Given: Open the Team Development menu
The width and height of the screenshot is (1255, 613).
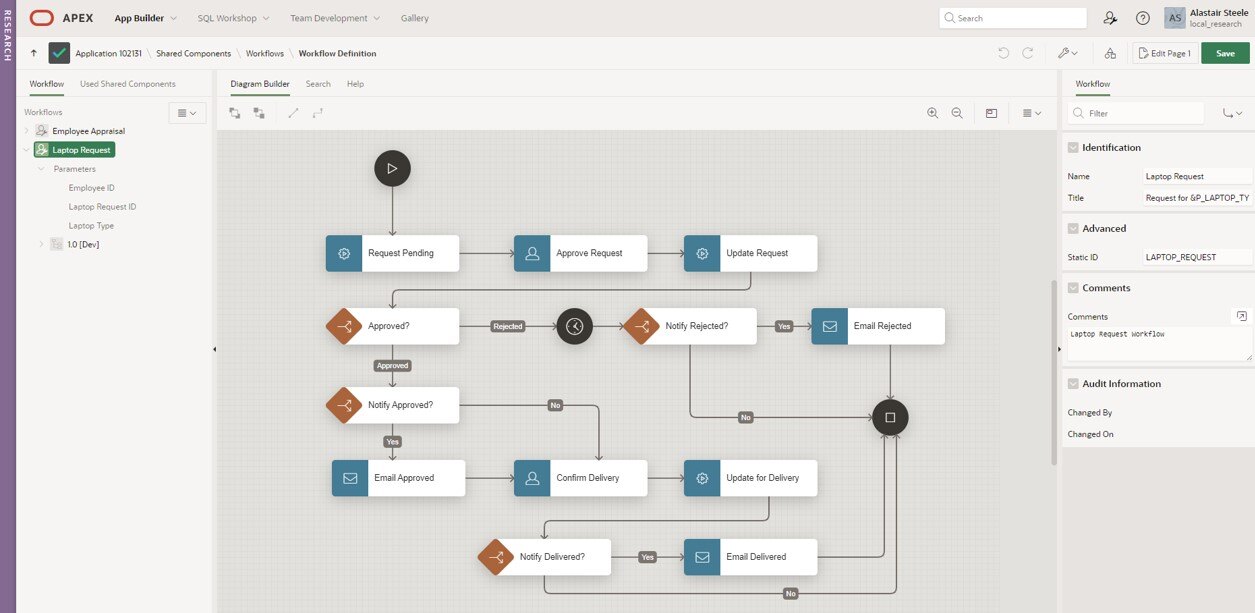Looking at the screenshot, I should [335, 18].
